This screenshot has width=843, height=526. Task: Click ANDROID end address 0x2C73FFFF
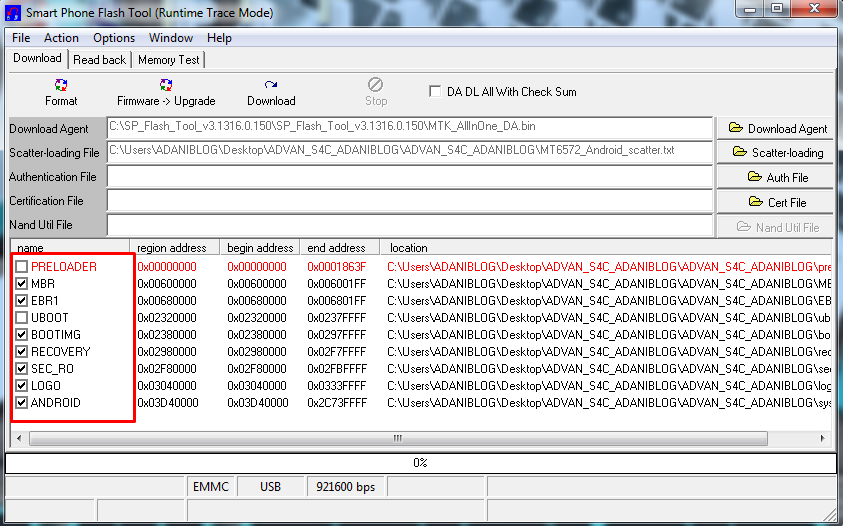337,403
